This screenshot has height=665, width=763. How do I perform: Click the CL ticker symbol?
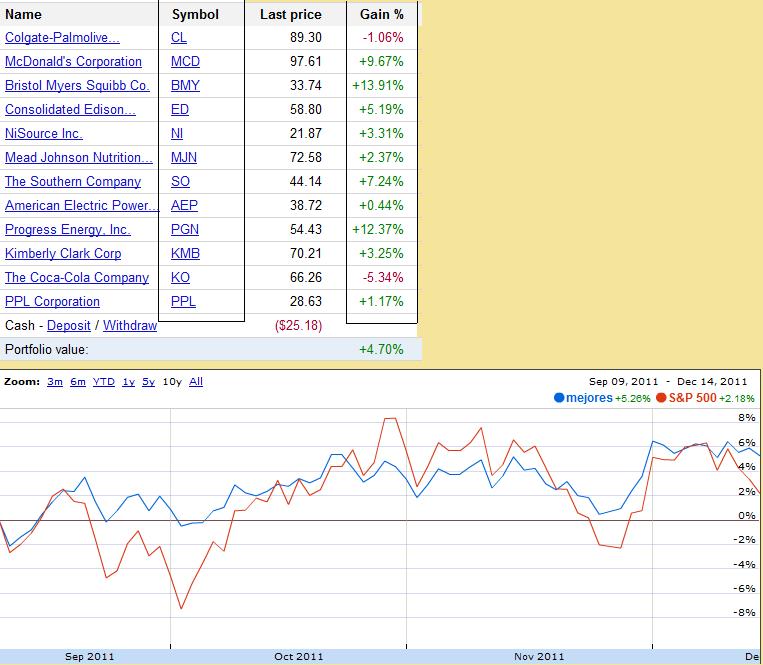[179, 37]
